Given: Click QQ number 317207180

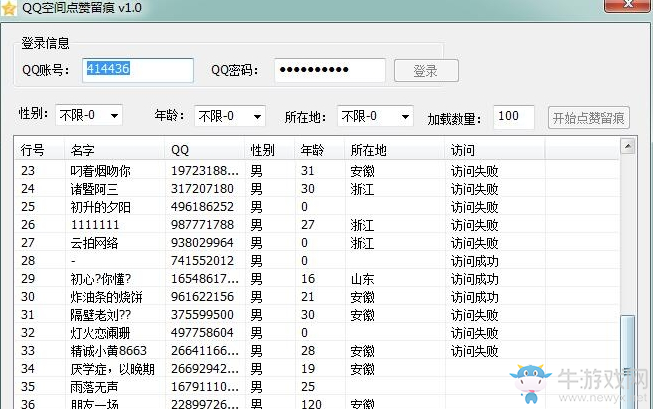Looking at the screenshot, I should tap(202, 189).
